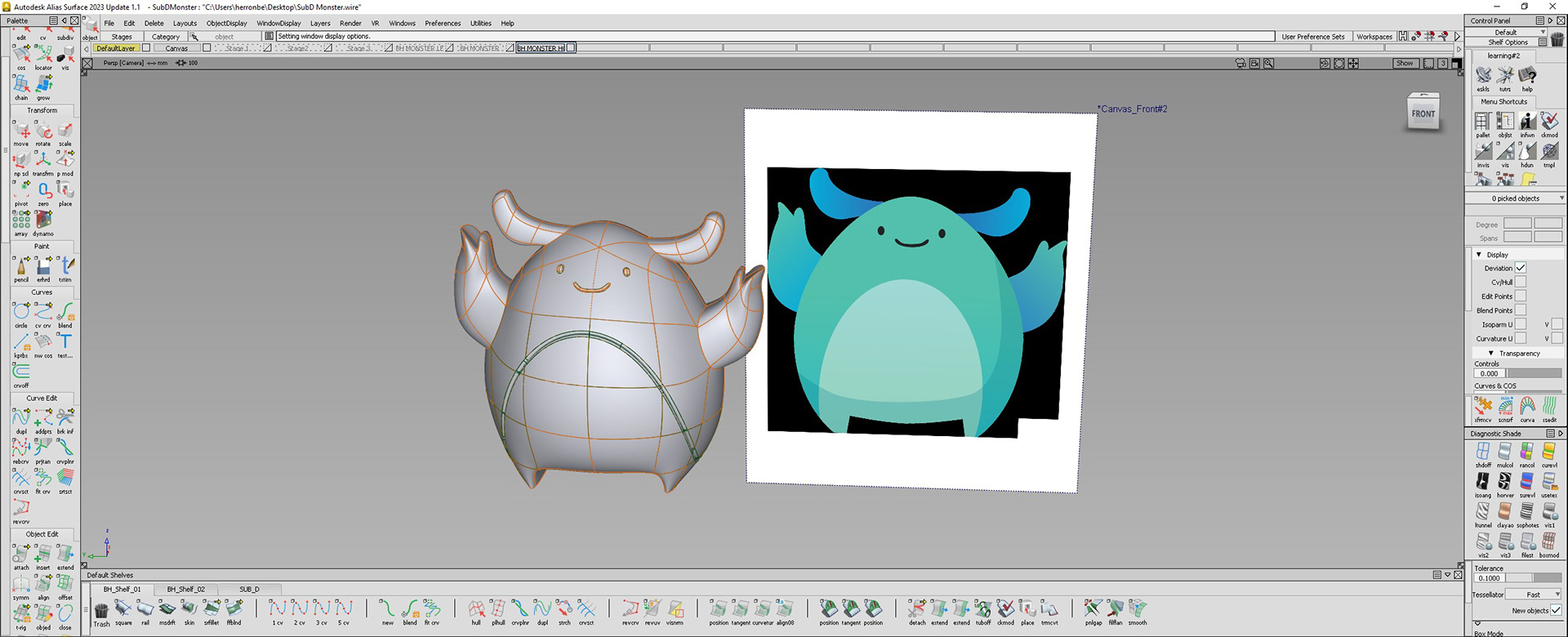Toggle the New objects checkbox
Viewport: 1568px width, 637px height.
[x=1556, y=610]
